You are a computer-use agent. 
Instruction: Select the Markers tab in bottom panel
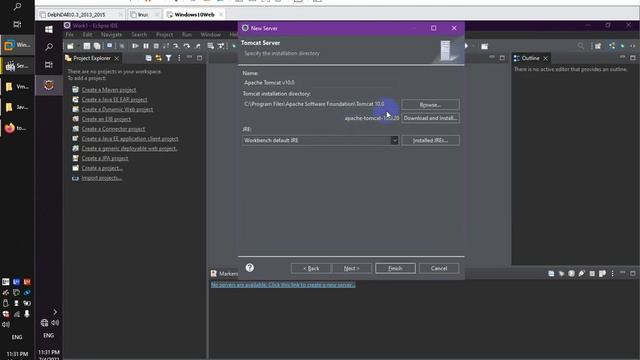click(x=224, y=273)
